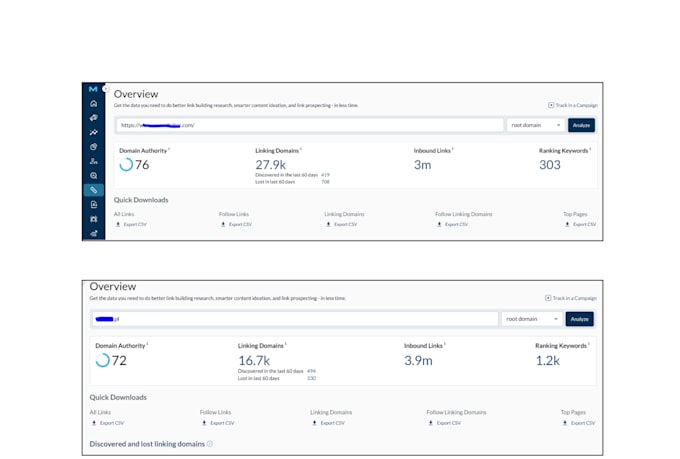Export CSV for Follow Linking Domains, lower panel

point(445,423)
